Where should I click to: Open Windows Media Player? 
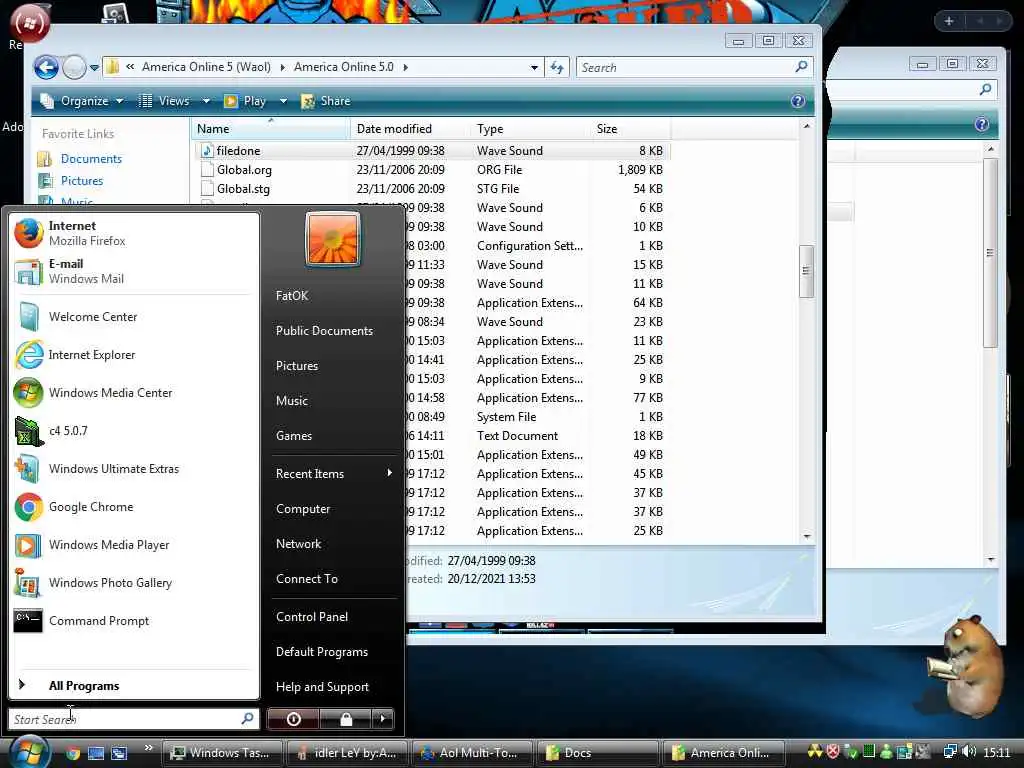tap(134, 545)
